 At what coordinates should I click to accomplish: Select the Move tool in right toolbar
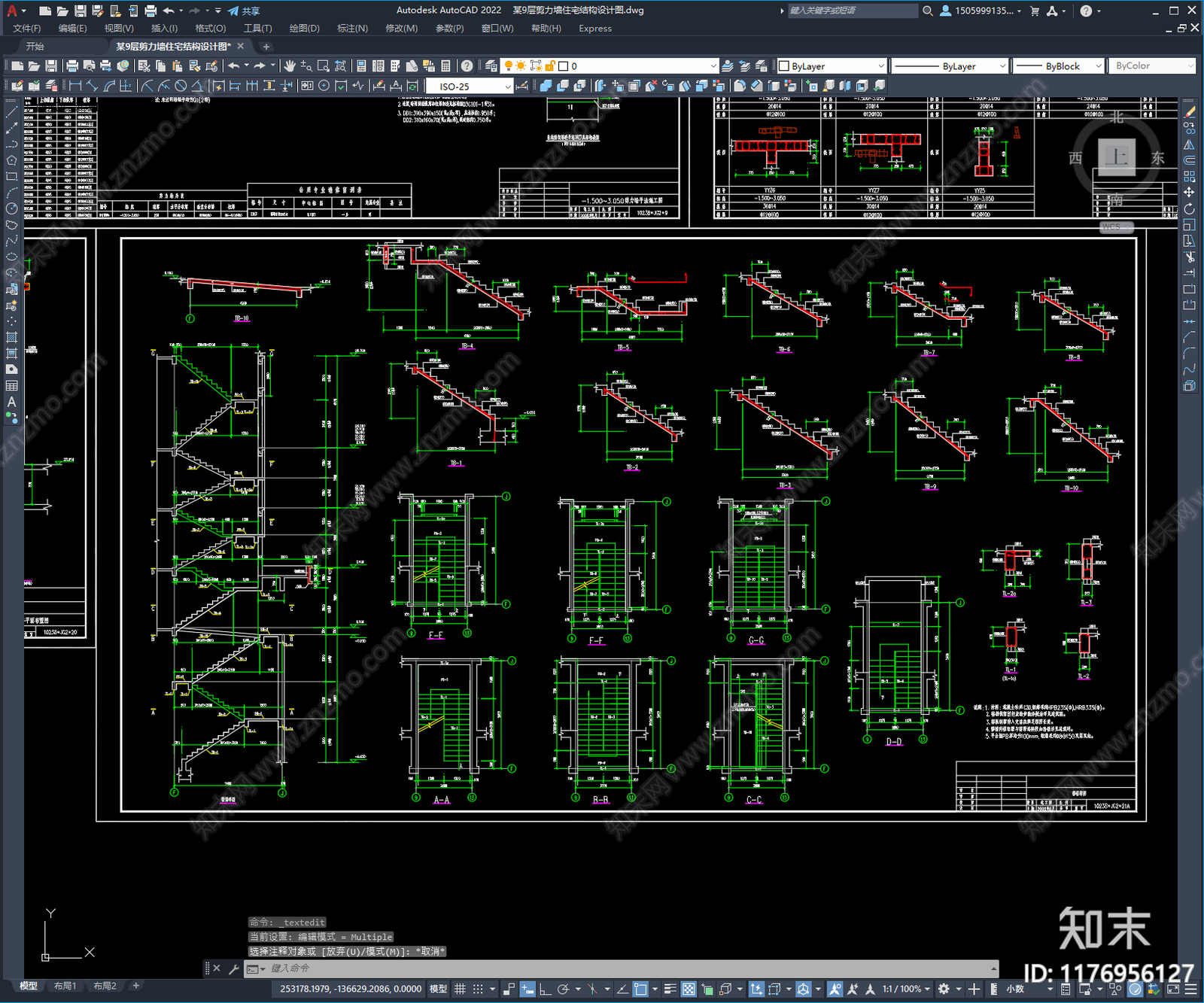pyautogui.click(x=1189, y=193)
